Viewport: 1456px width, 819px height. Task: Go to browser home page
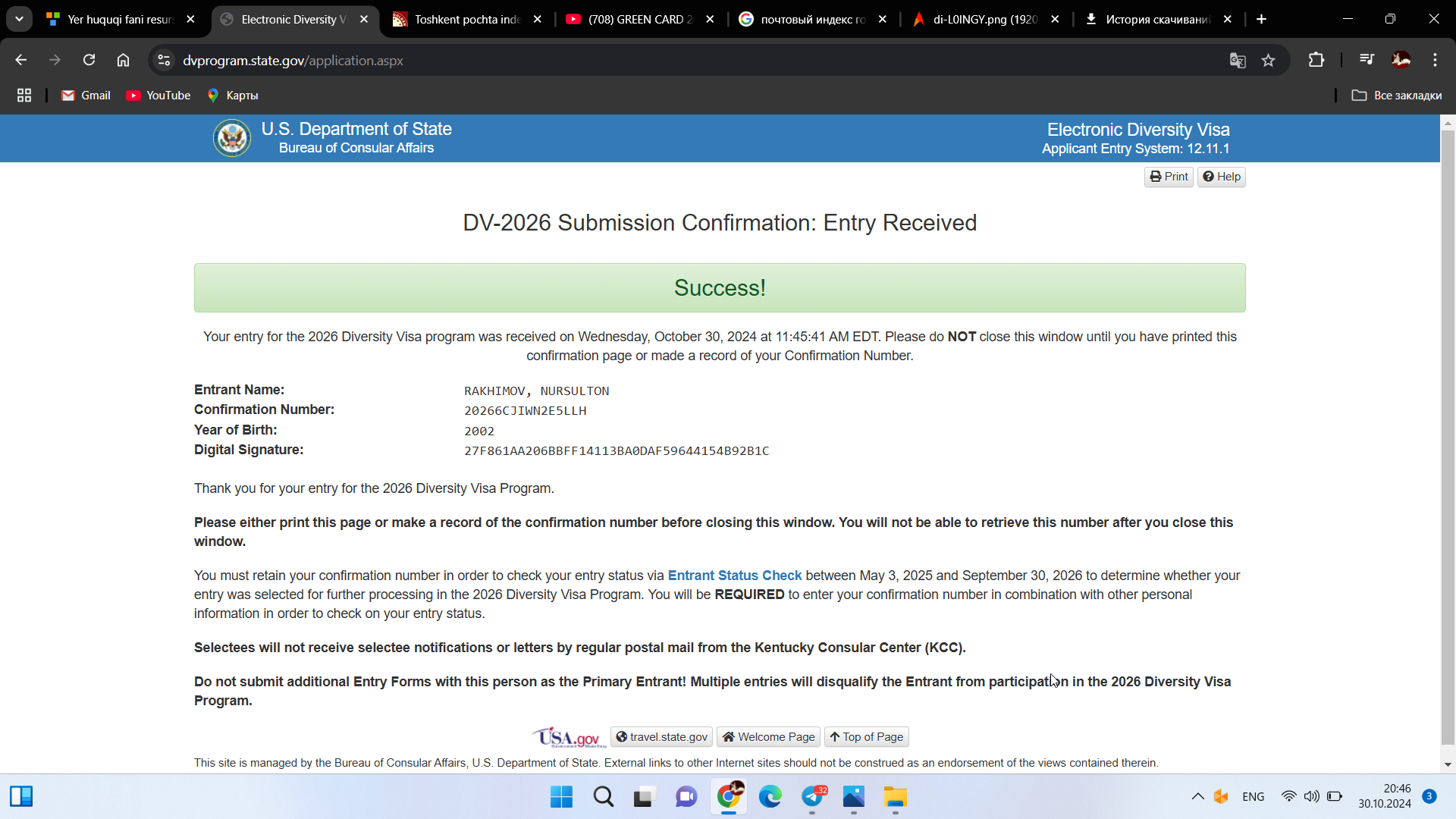coord(123,60)
